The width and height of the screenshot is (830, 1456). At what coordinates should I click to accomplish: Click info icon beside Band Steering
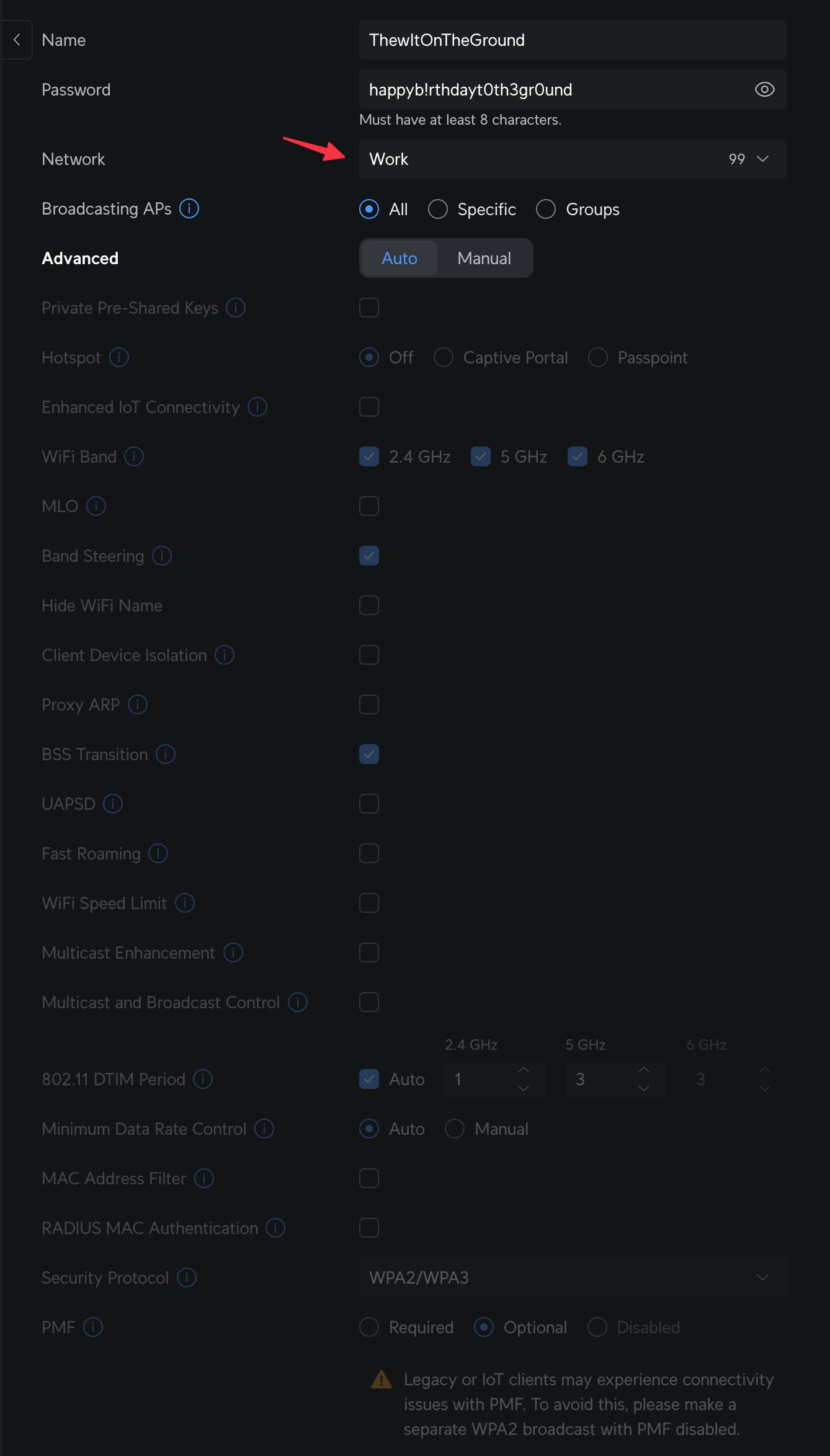(x=162, y=556)
